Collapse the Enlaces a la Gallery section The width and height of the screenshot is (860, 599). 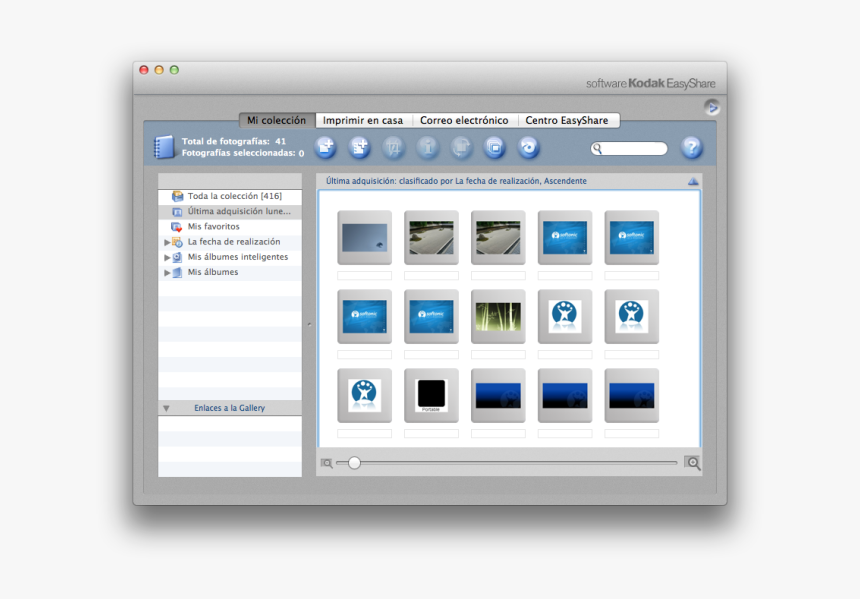[x=167, y=408]
